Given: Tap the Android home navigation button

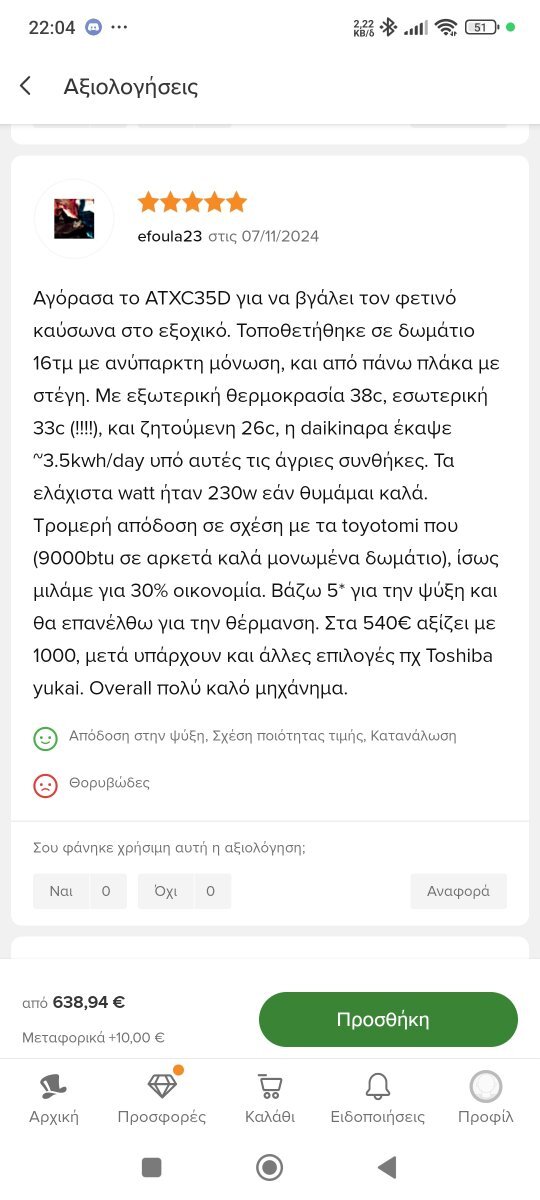Looking at the screenshot, I should 270,1167.
